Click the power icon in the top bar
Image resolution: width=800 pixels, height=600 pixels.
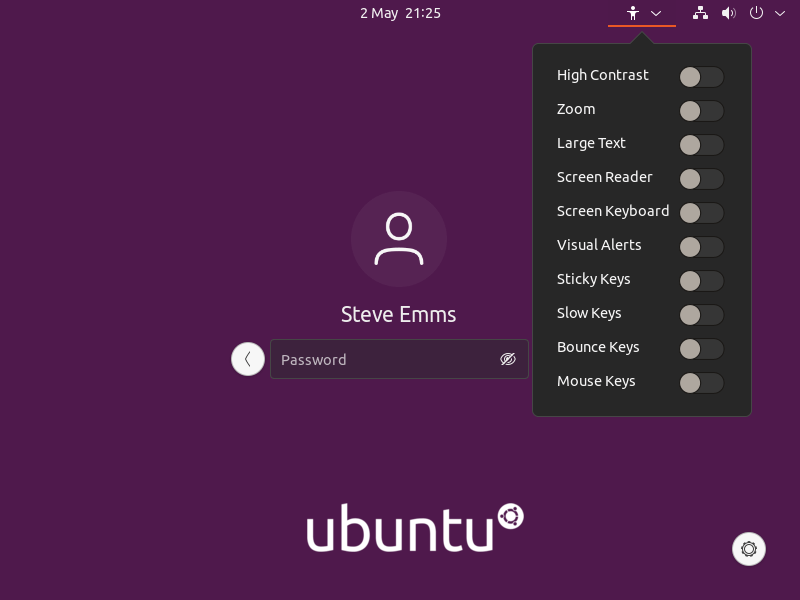click(756, 13)
